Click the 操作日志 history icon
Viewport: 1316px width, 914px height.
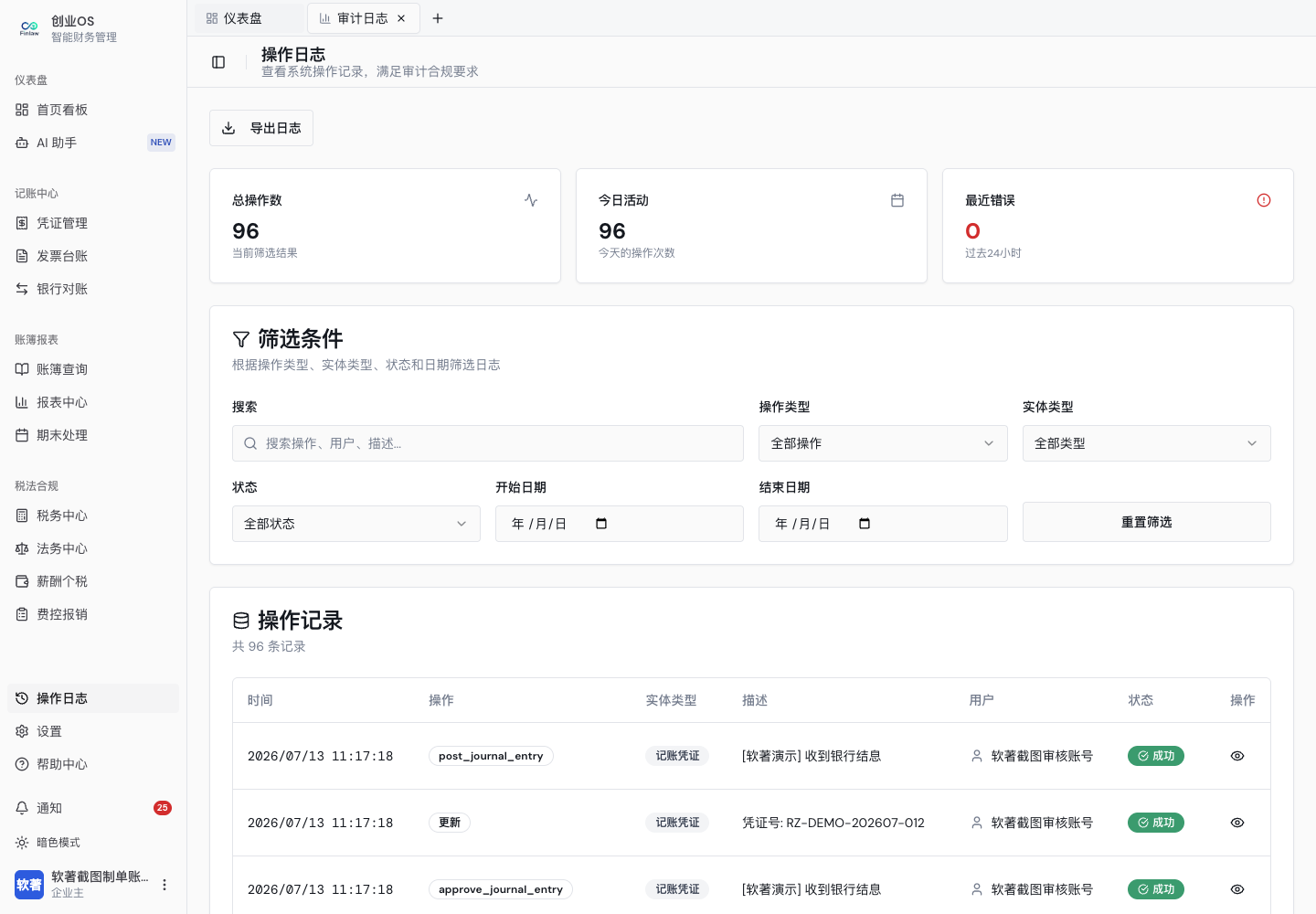22,698
